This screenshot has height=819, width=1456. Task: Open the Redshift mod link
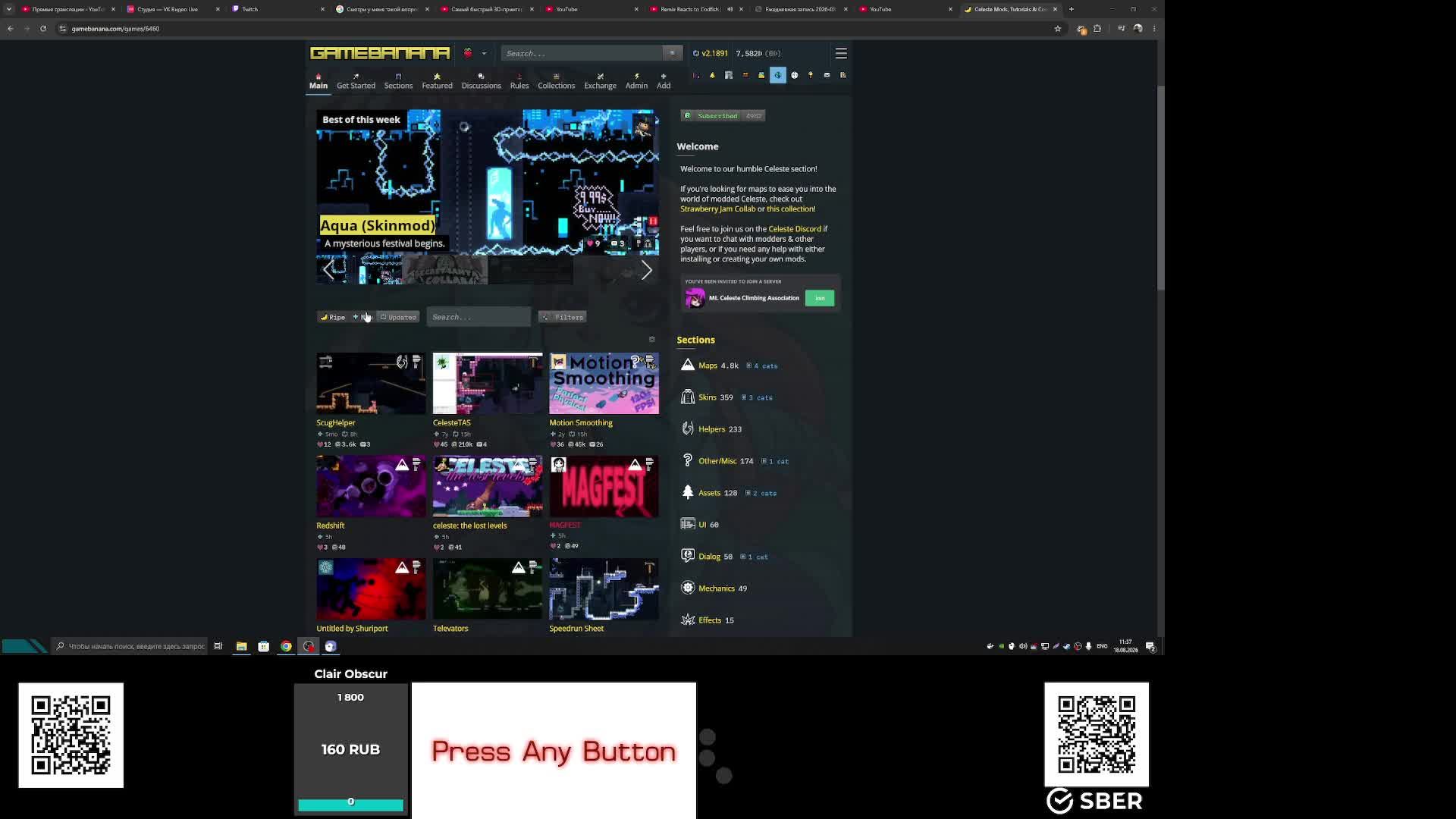(x=331, y=526)
